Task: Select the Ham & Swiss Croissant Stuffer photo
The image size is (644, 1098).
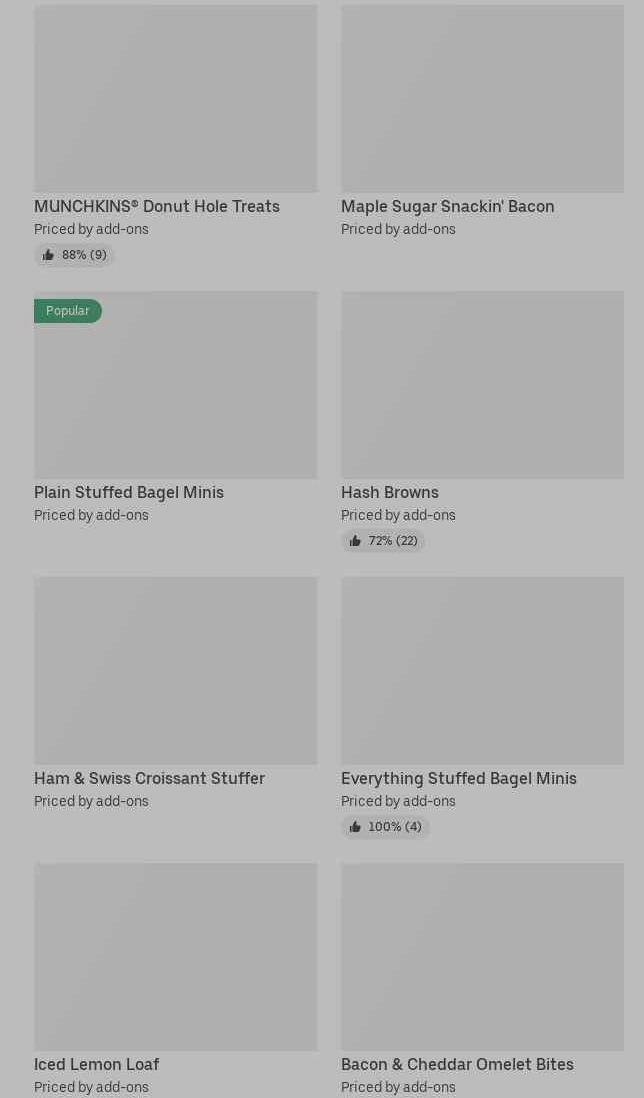Action: 175,670
